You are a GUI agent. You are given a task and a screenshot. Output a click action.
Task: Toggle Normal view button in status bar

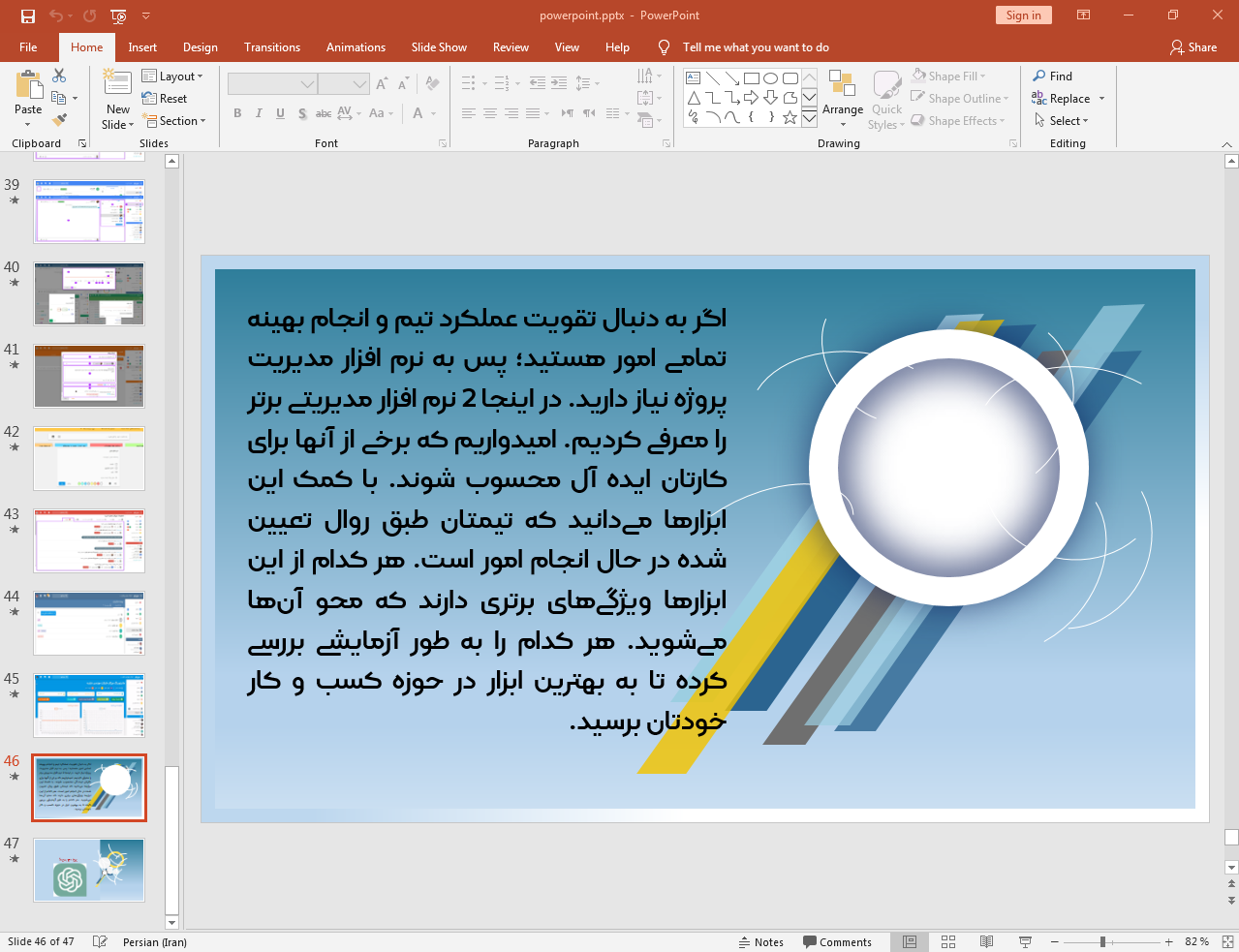[x=910, y=941]
